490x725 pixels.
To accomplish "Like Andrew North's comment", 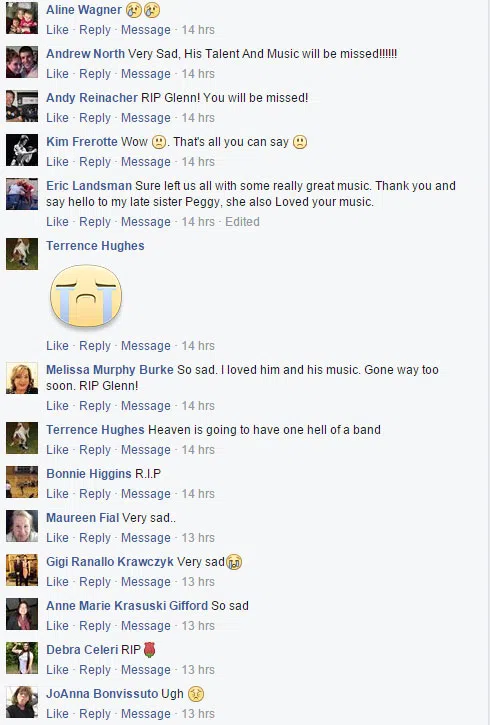I will [x=57, y=74].
